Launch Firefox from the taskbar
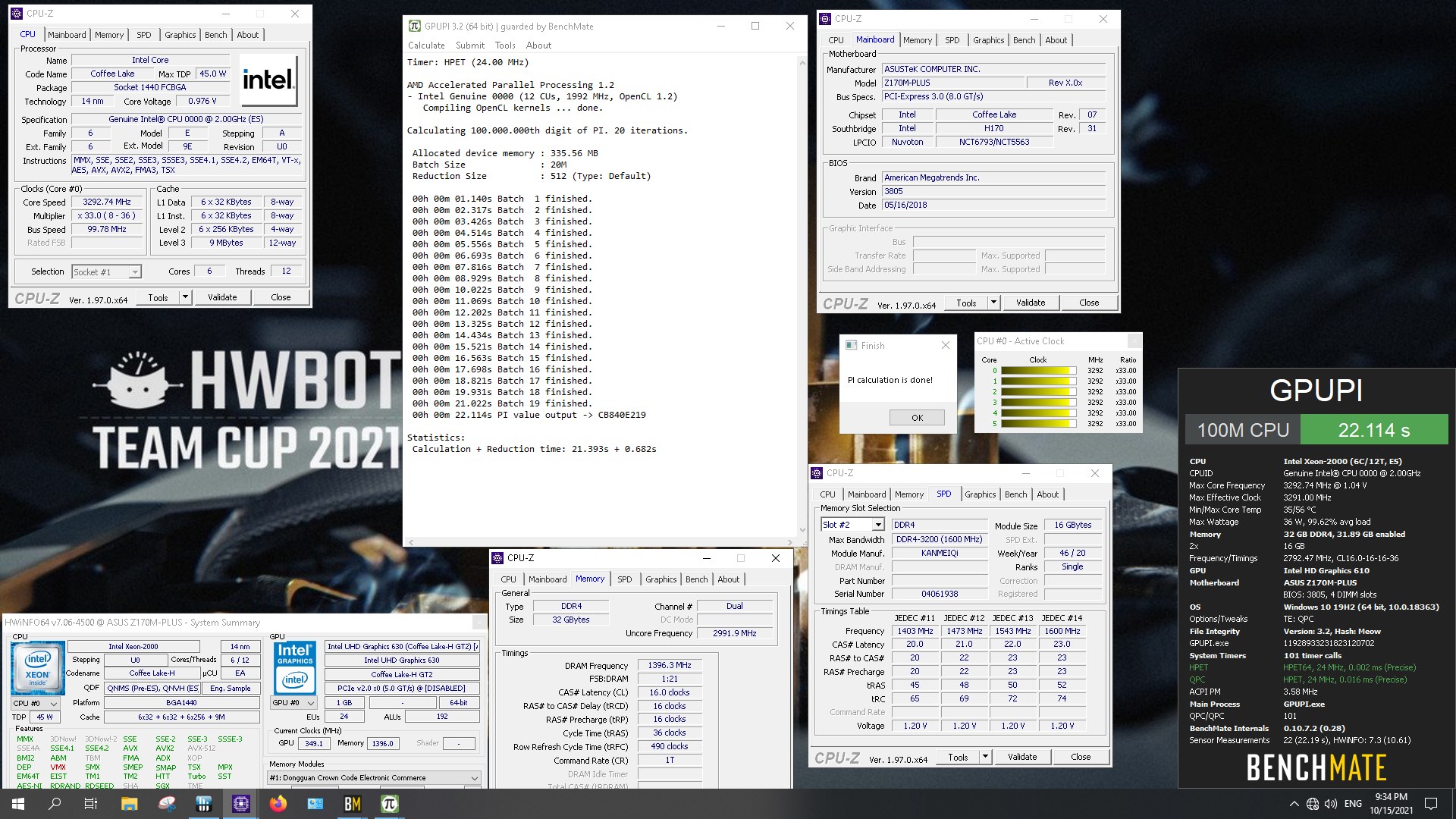The height and width of the screenshot is (819, 1456). click(x=278, y=804)
